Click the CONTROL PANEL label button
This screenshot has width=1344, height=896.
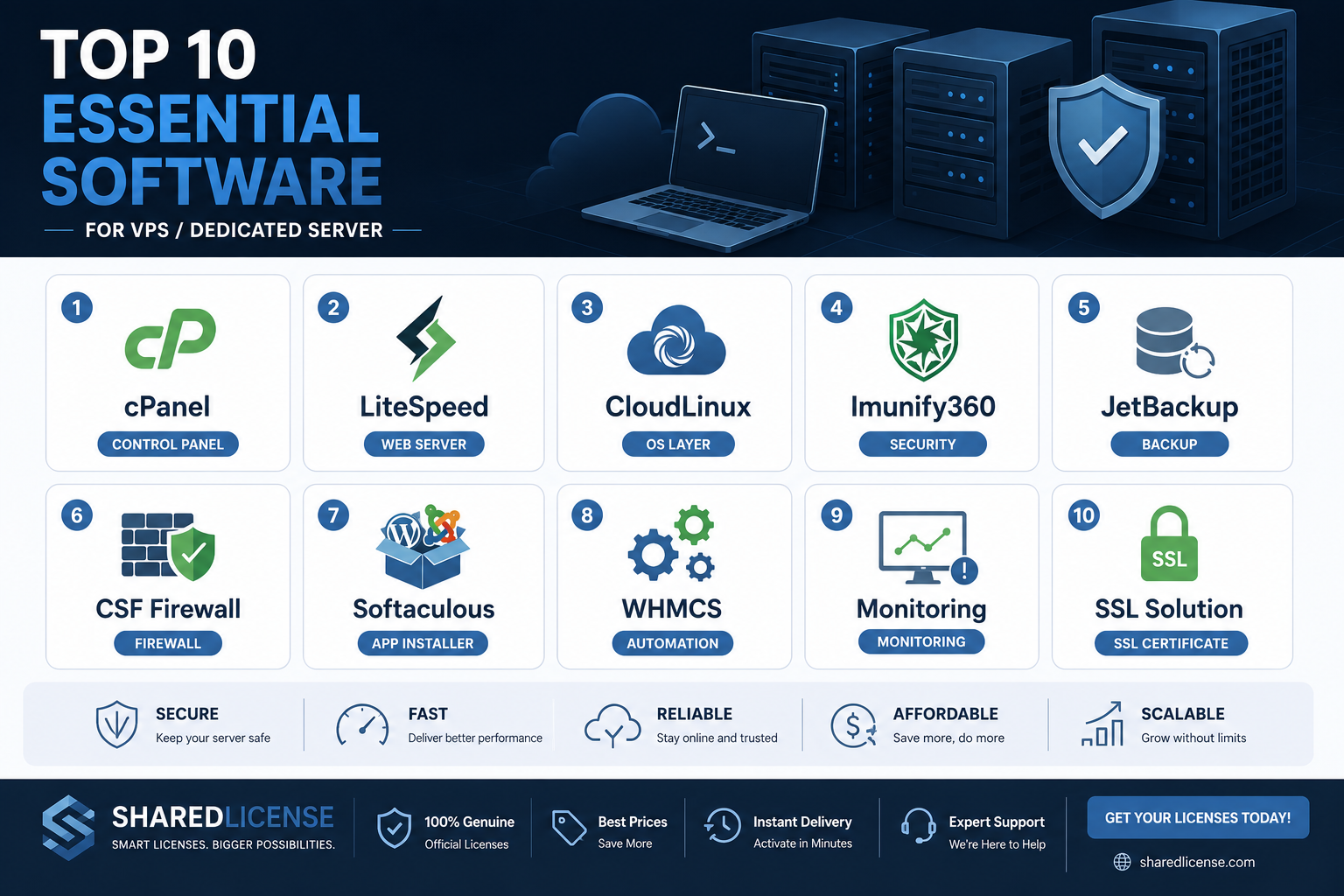coord(168,444)
